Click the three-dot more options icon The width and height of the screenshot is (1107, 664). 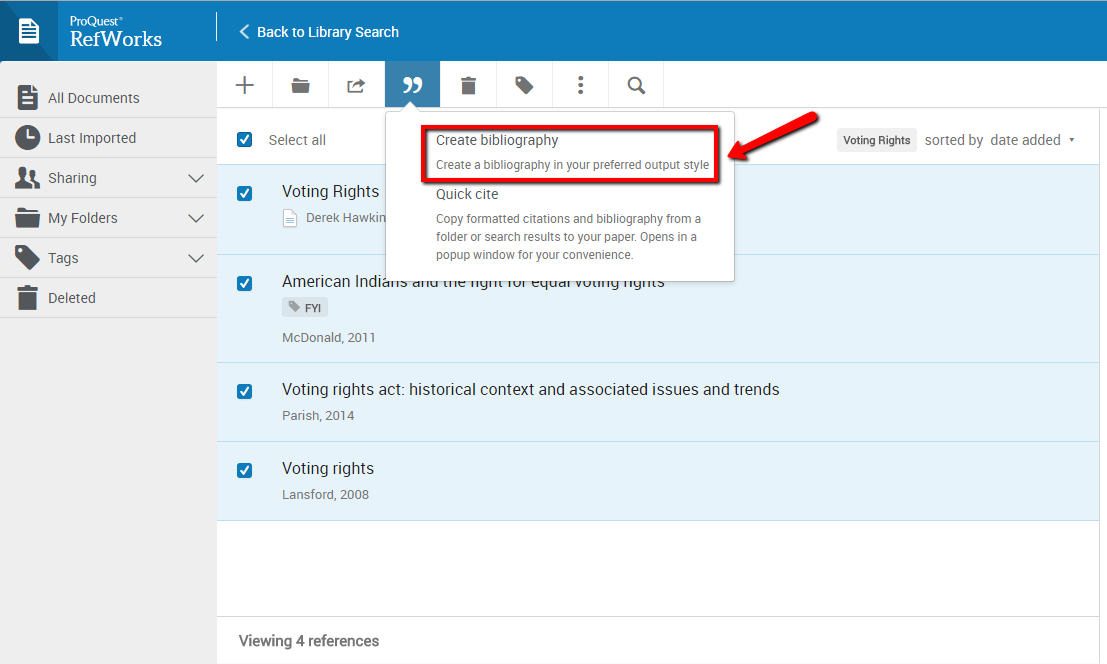coord(580,84)
